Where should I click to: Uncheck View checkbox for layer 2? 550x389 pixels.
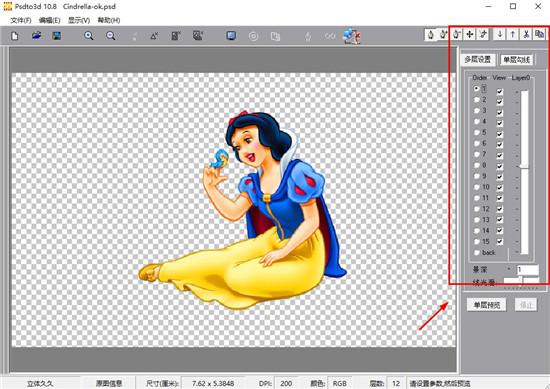click(499, 102)
